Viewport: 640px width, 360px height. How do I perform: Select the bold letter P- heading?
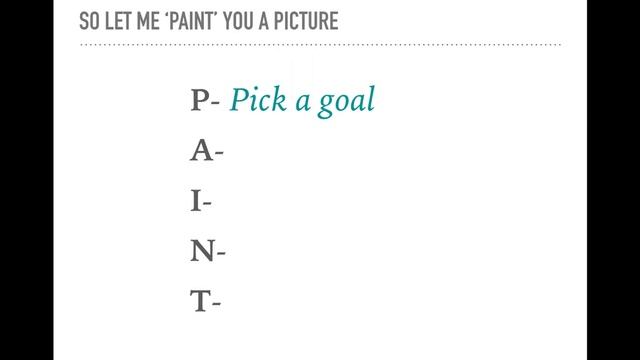tap(205, 100)
